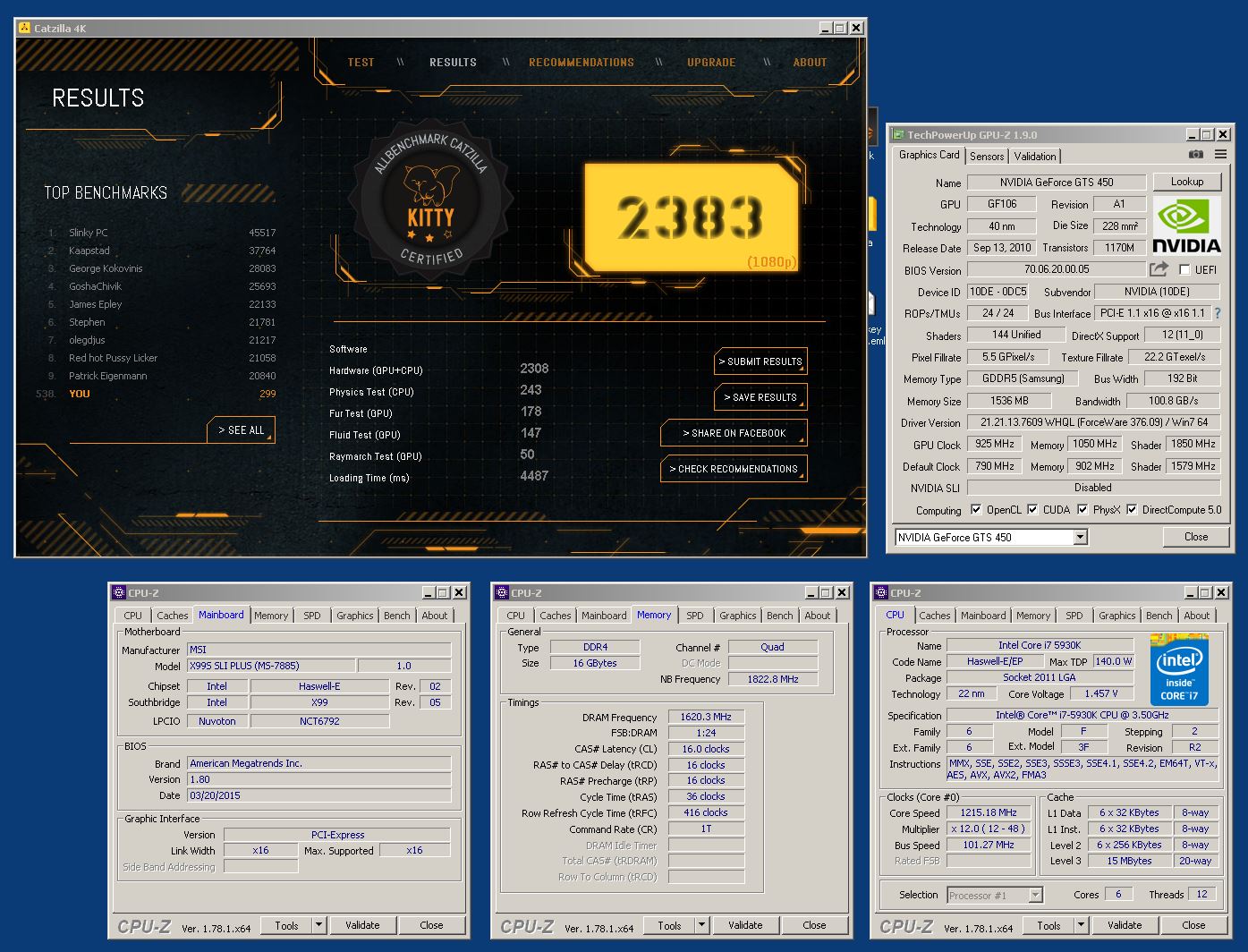This screenshot has width=1248, height=952.
Task: Click the Close button in GPU-Z
Action: (1196, 537)
